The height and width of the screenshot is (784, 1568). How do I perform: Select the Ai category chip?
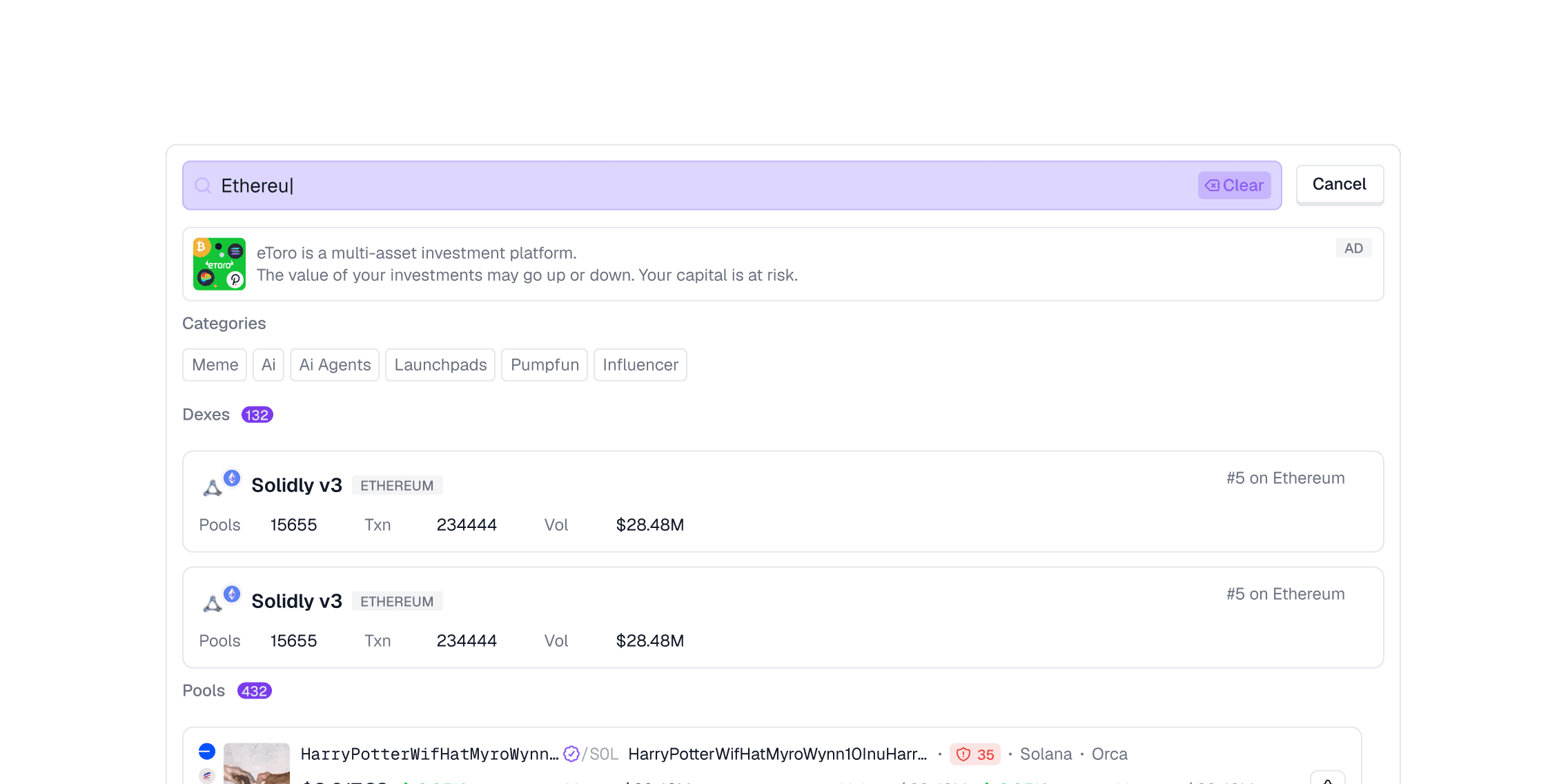point(268,365)
